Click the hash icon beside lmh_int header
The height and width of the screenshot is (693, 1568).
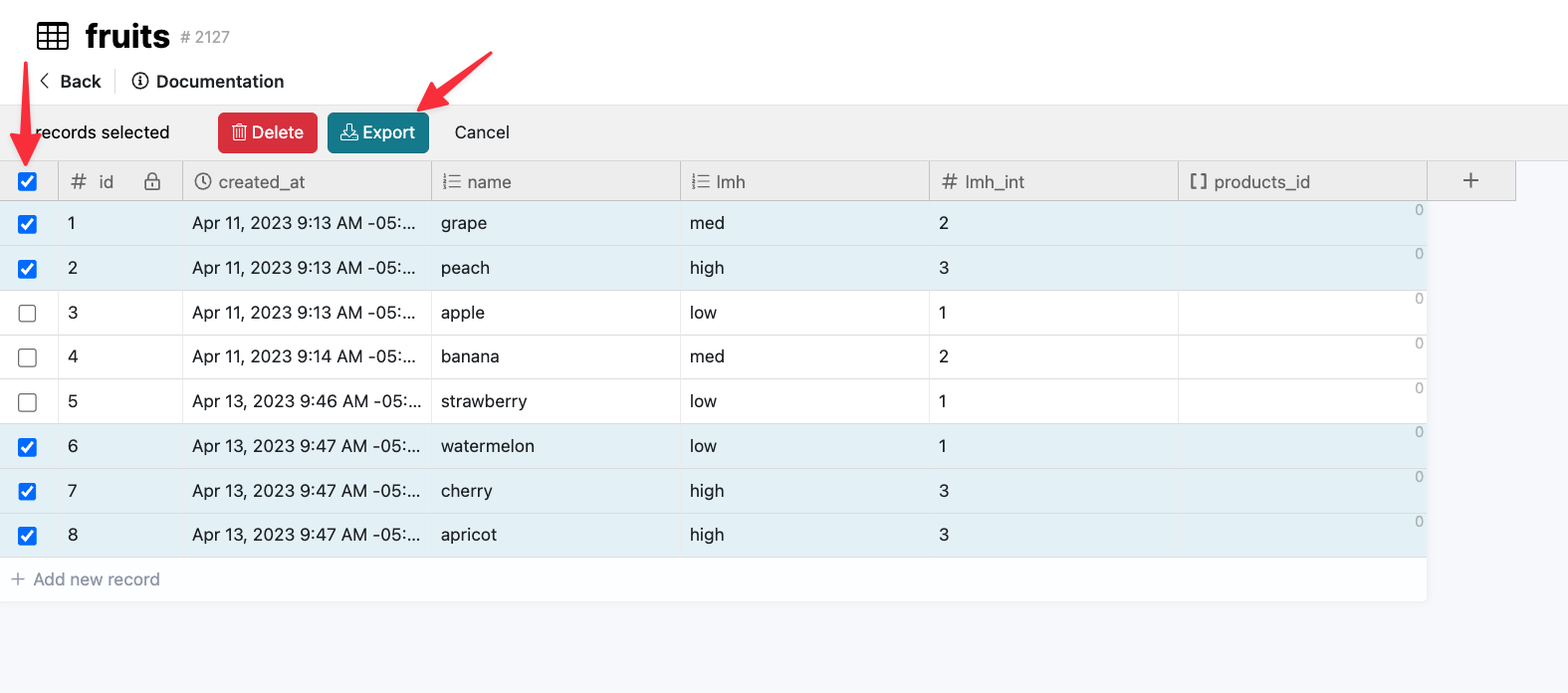point(950,181)
